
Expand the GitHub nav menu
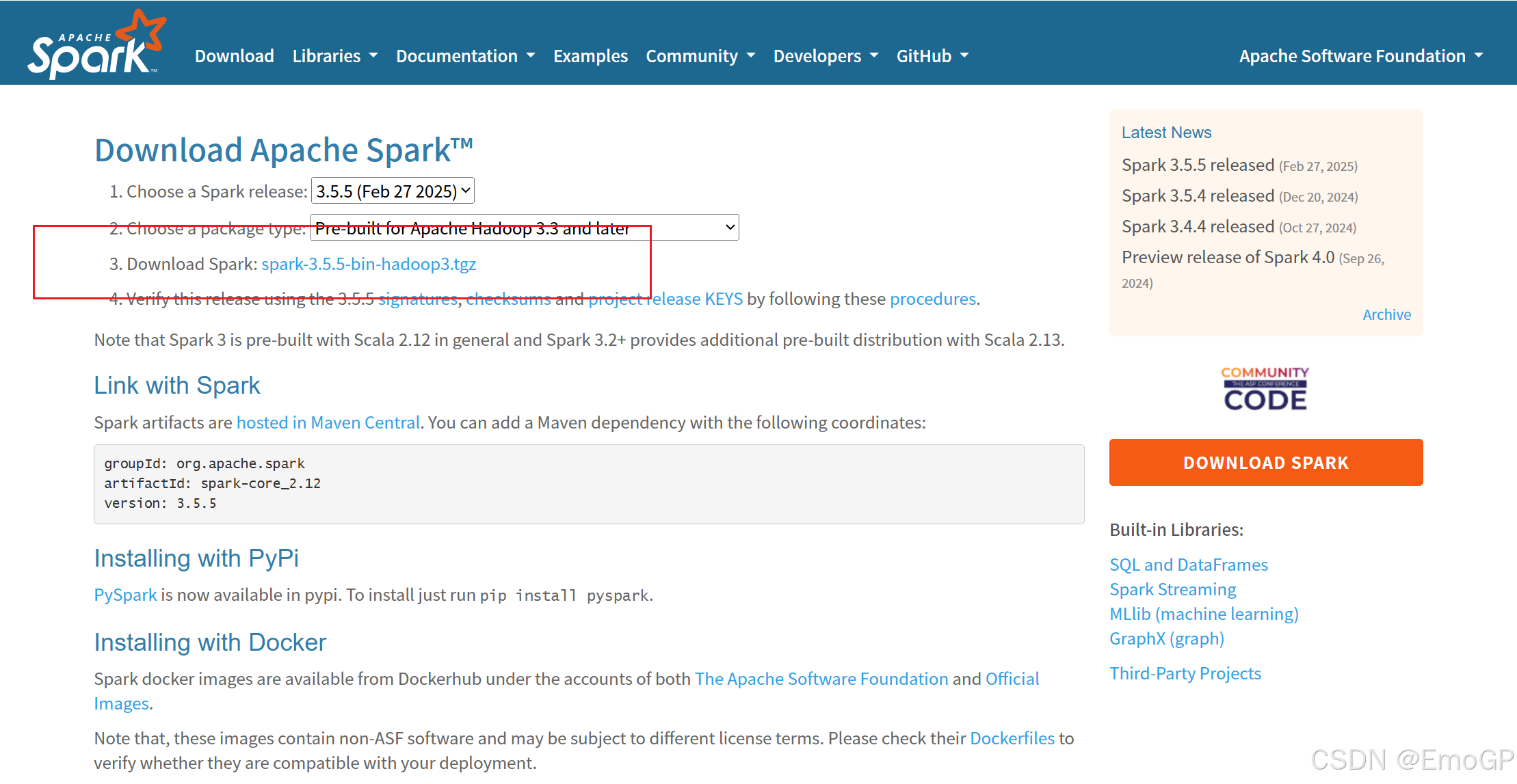[932, 56]
